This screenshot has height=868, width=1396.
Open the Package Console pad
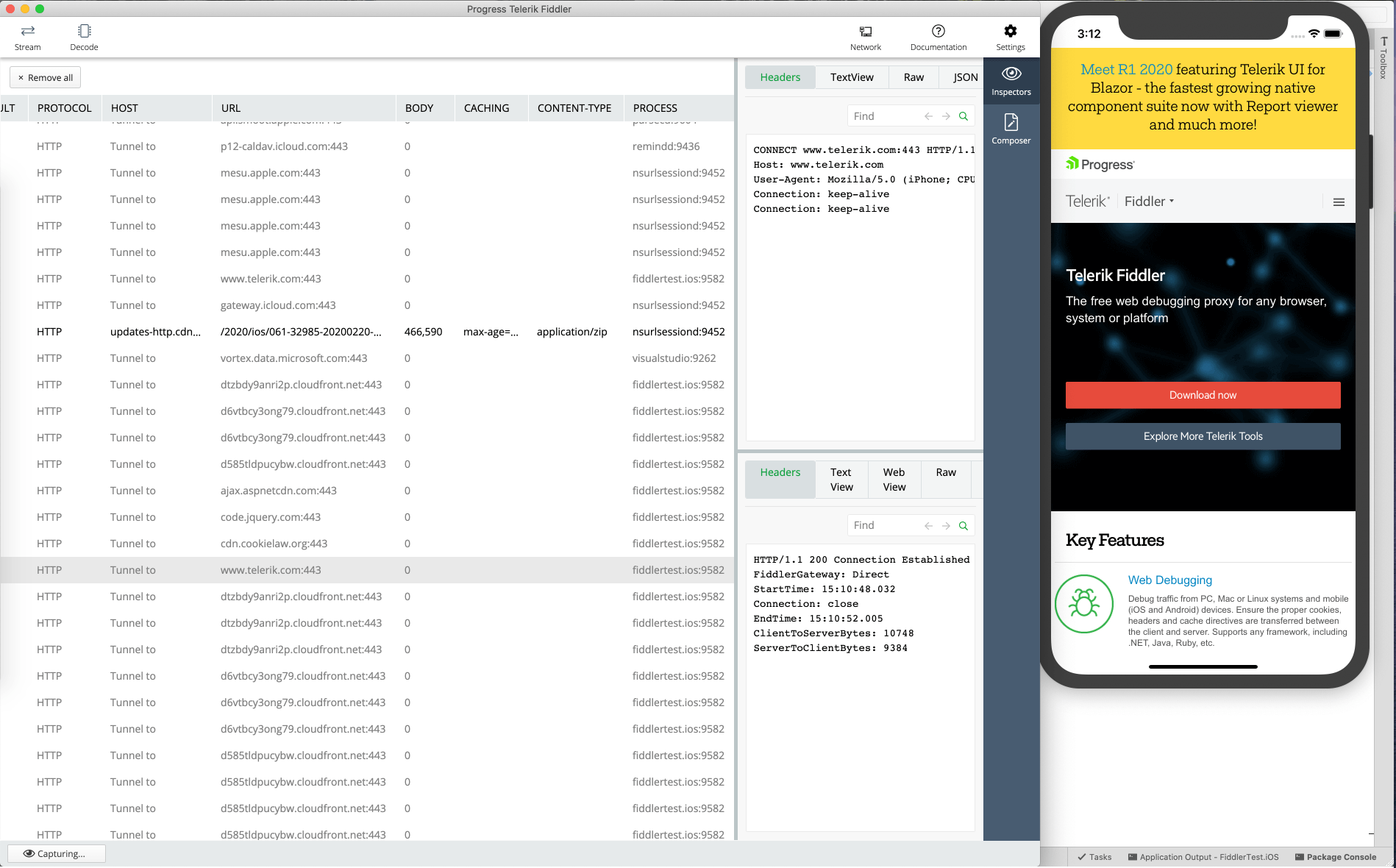(x=1335, y=857)
